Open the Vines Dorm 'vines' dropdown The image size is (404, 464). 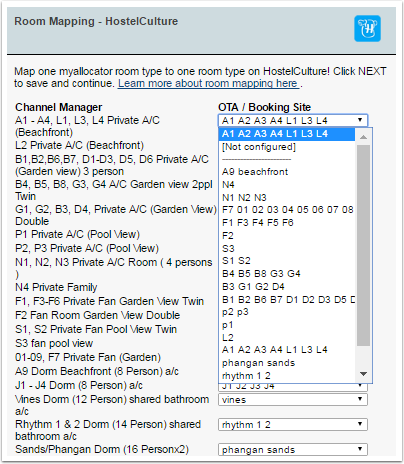[x=293, y=400]
